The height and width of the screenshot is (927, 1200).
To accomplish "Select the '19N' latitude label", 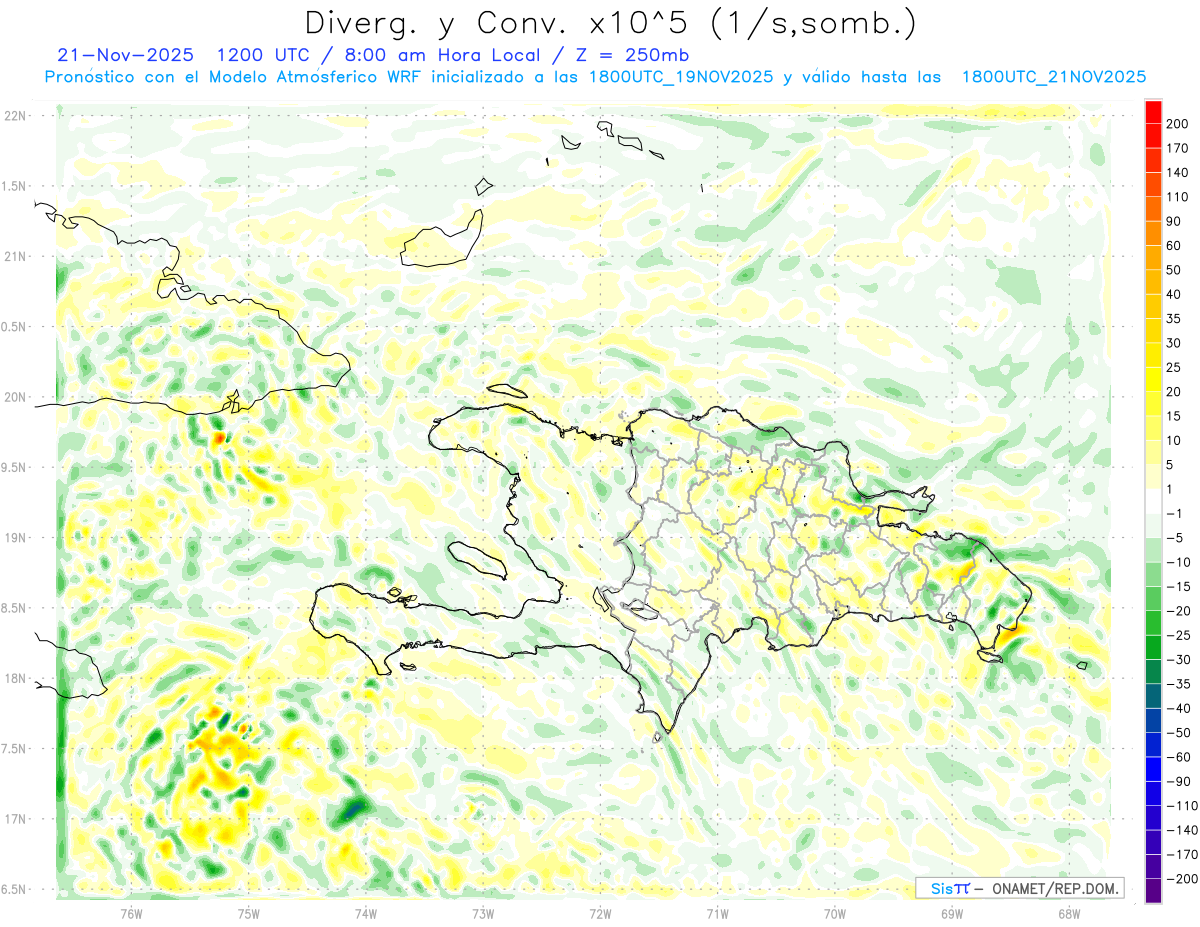I will tap(14, 538).
